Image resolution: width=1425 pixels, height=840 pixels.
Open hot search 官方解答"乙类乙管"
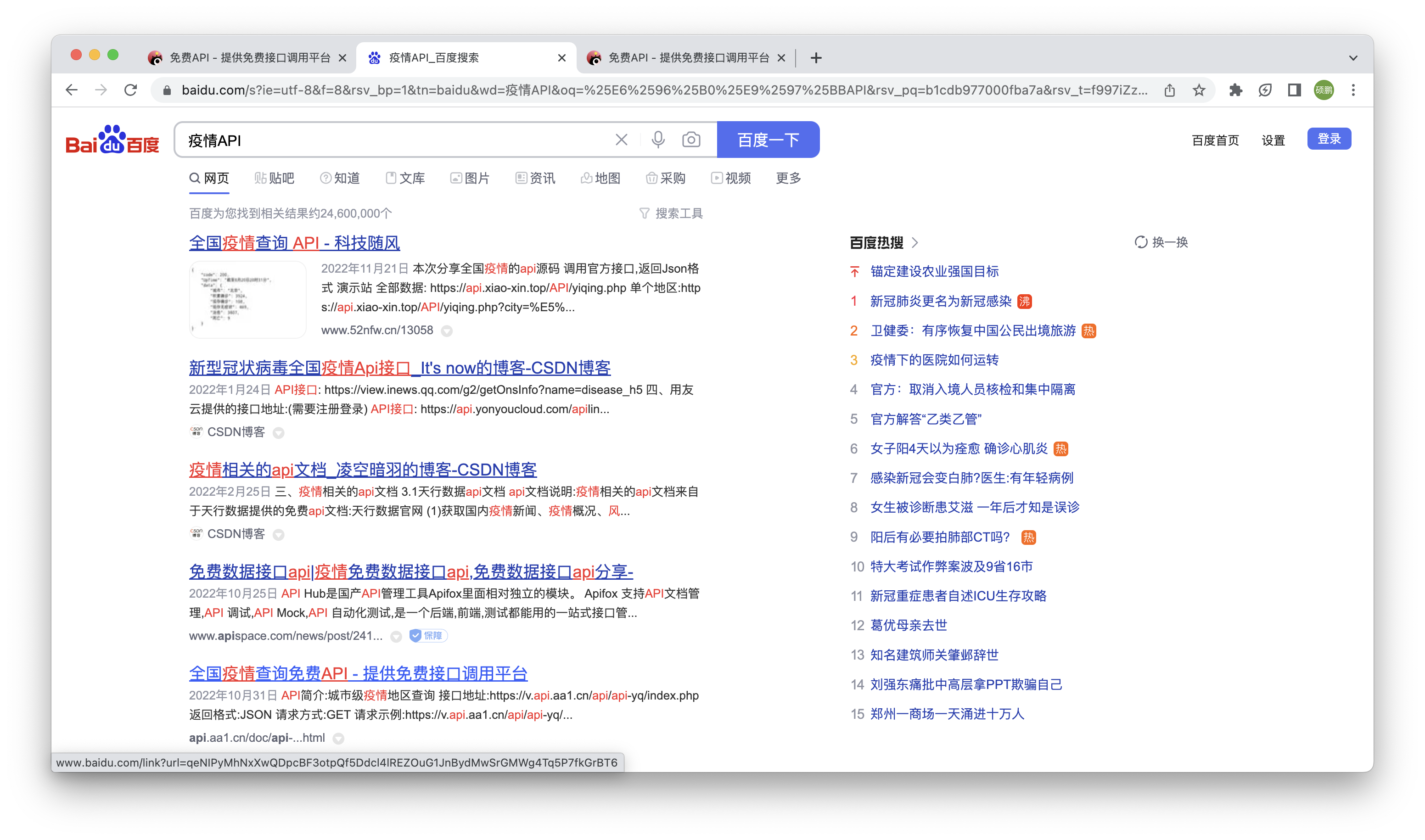pyautogui.click(x=926, y=419)
